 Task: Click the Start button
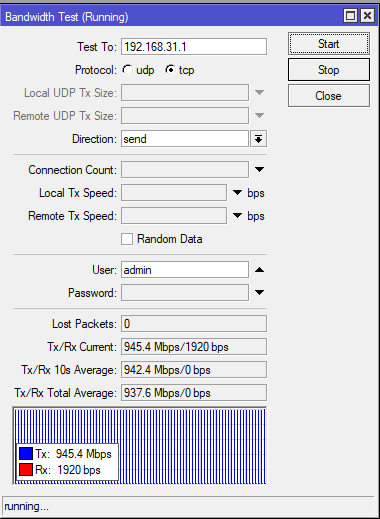coord(329,44)
